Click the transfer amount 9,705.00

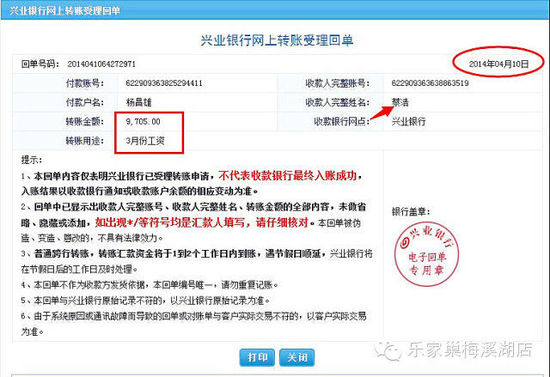pos(143,122)
